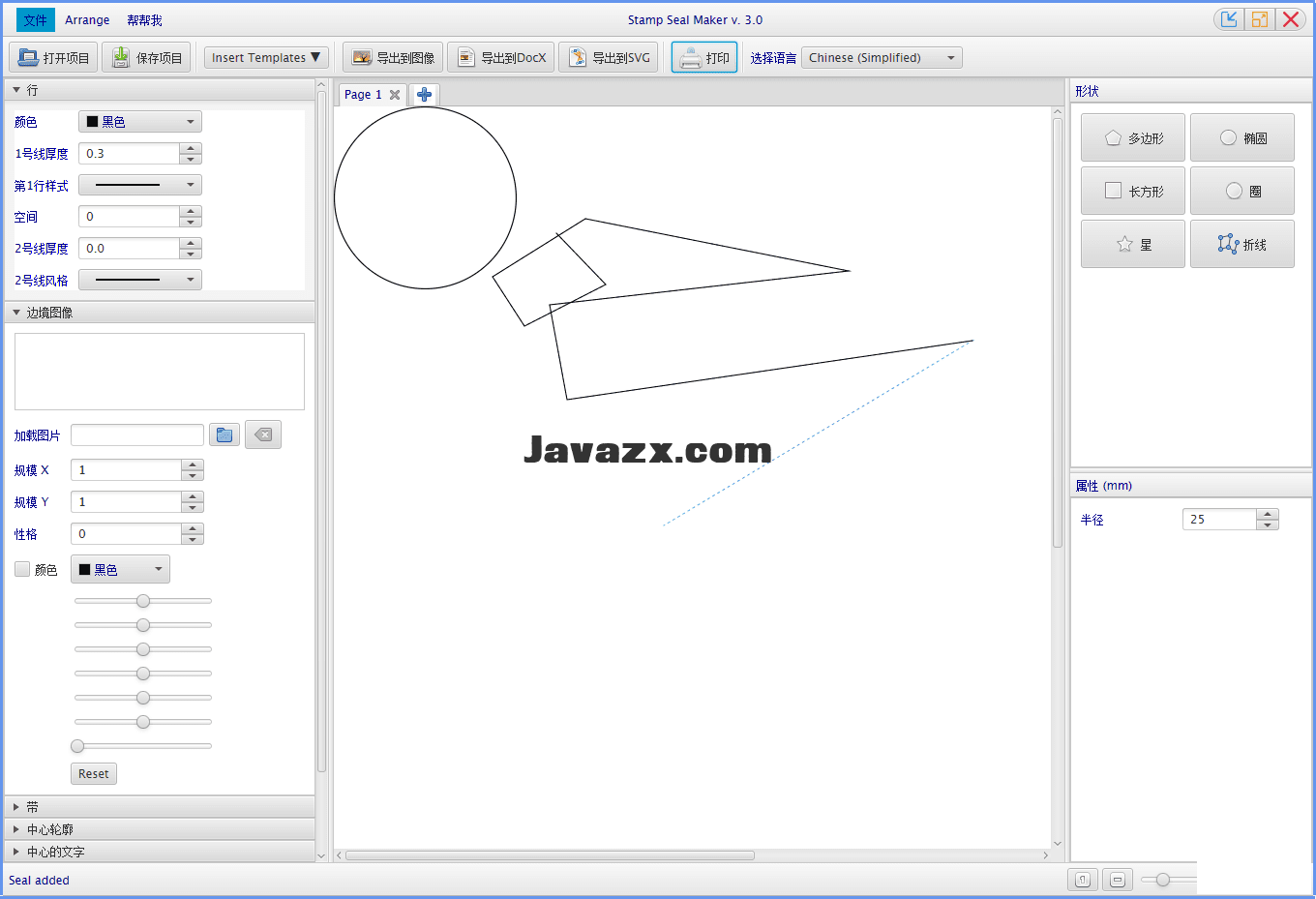Click the 打开项目 open project button
This screenshot has width=1316, height=899.
53,58
